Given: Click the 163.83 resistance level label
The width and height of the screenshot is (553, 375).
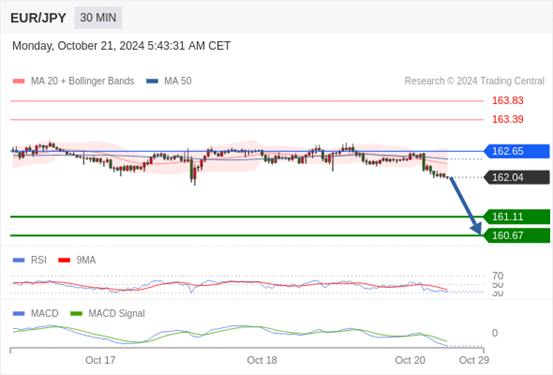Looking at the screenshot, I should (x=508, y=101).
